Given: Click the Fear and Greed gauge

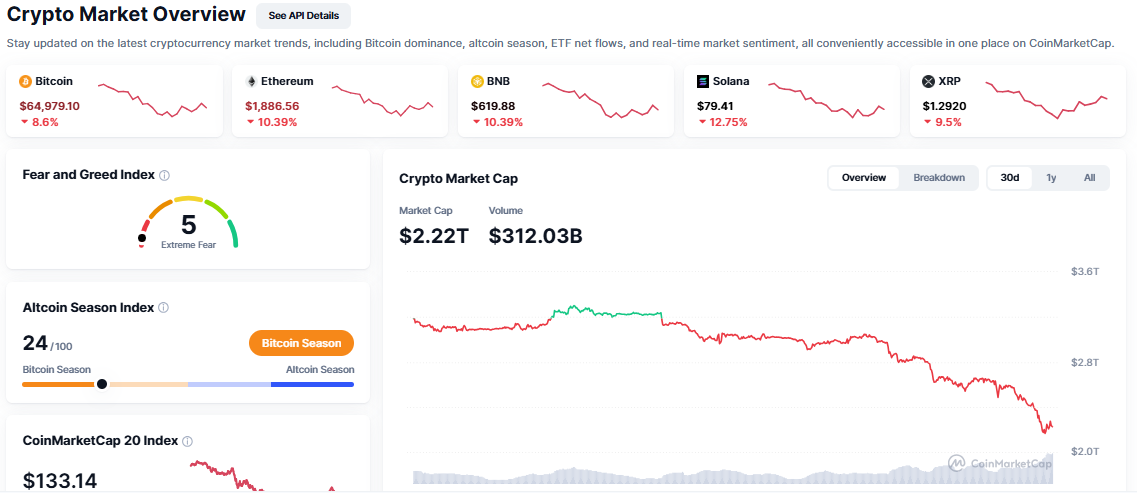Looking at the screenshot, I should (188, 222).
